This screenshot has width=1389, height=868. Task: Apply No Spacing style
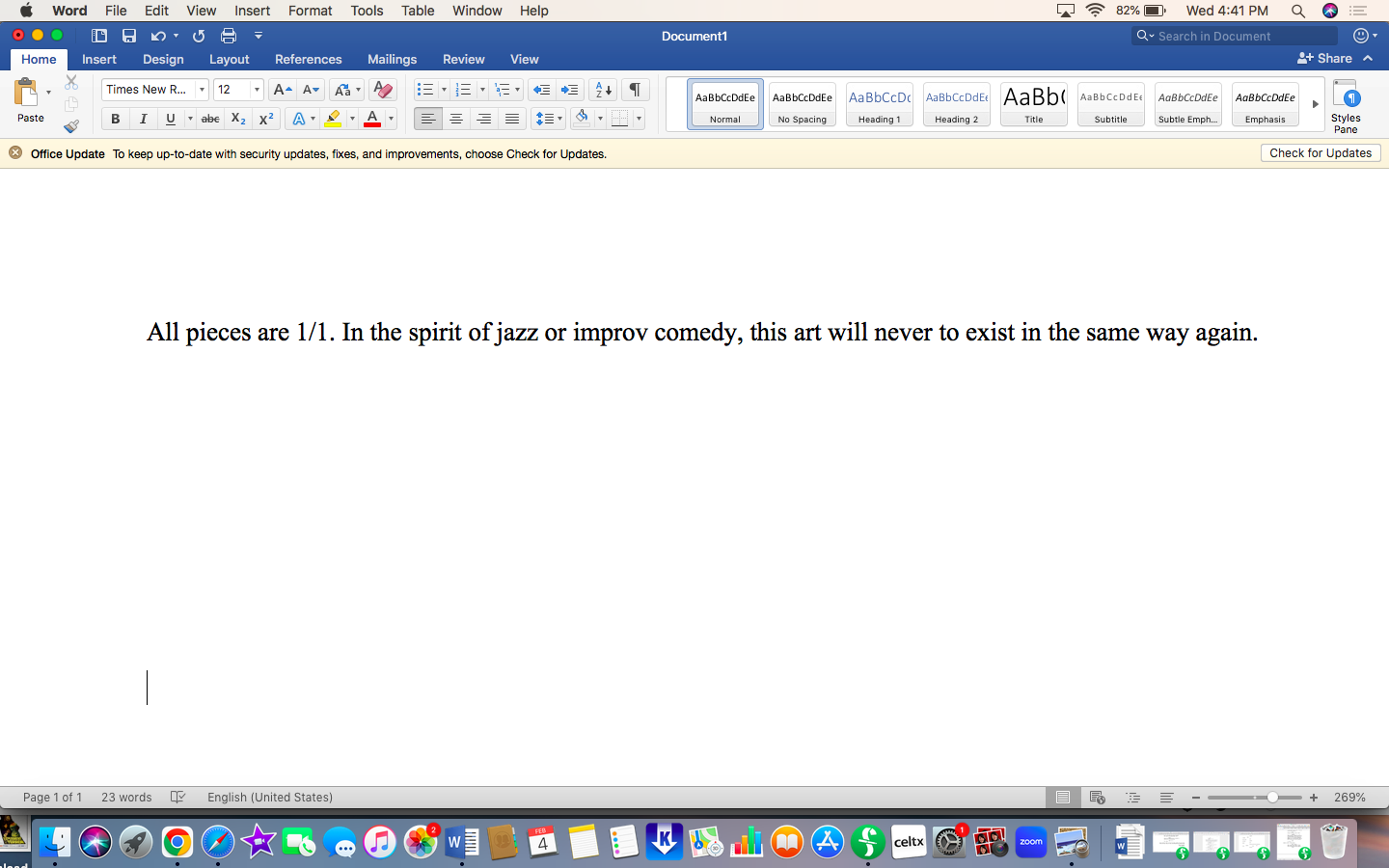[803, 104]
